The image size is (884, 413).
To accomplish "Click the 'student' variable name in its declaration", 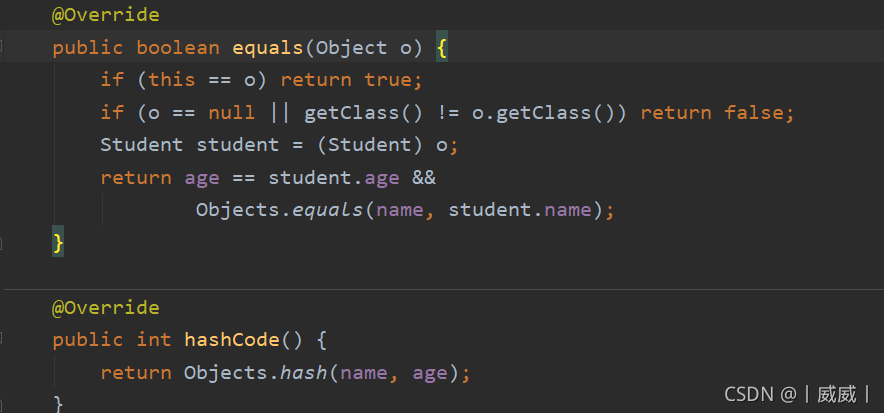I will tap(237, 145).
